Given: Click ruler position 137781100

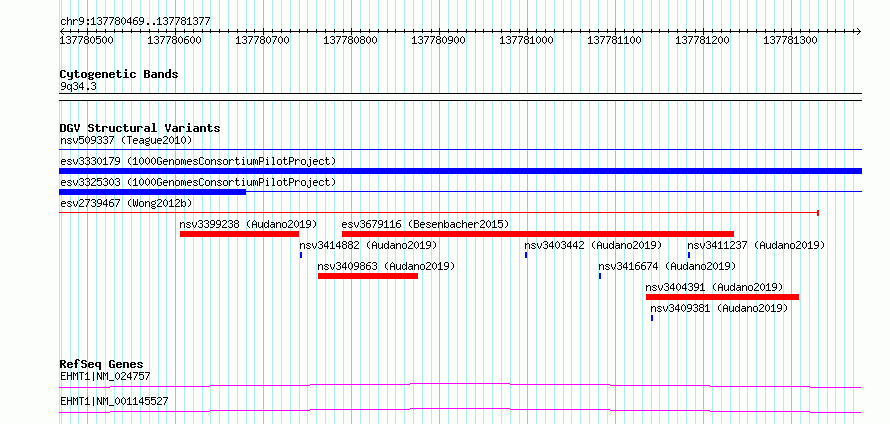Looking at the screenshot, I should tap(614, 40).
